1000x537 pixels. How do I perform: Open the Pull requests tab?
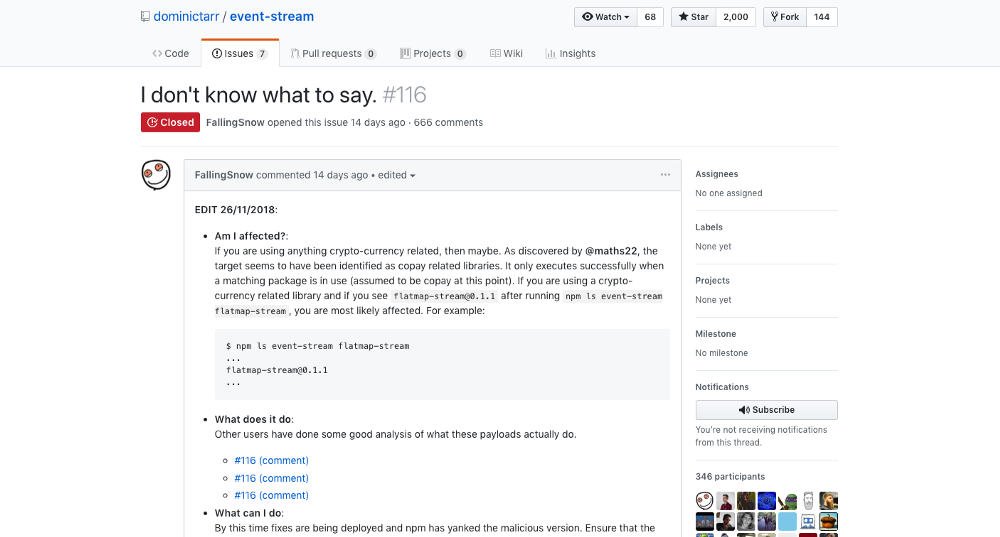(x=333, y=54)
